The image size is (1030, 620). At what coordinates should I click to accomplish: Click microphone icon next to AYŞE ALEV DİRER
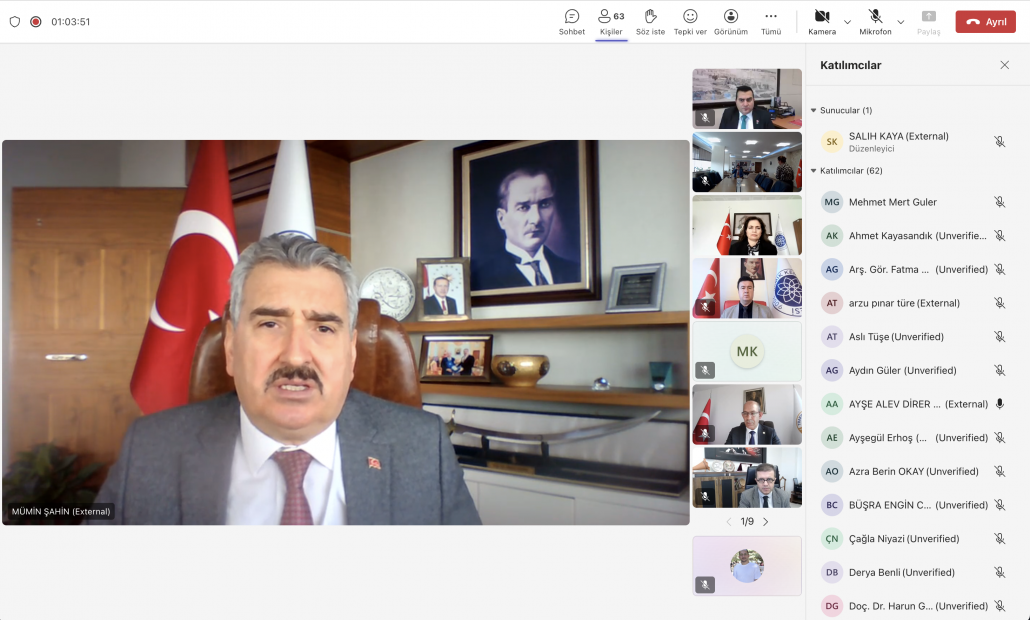(999, 404)
